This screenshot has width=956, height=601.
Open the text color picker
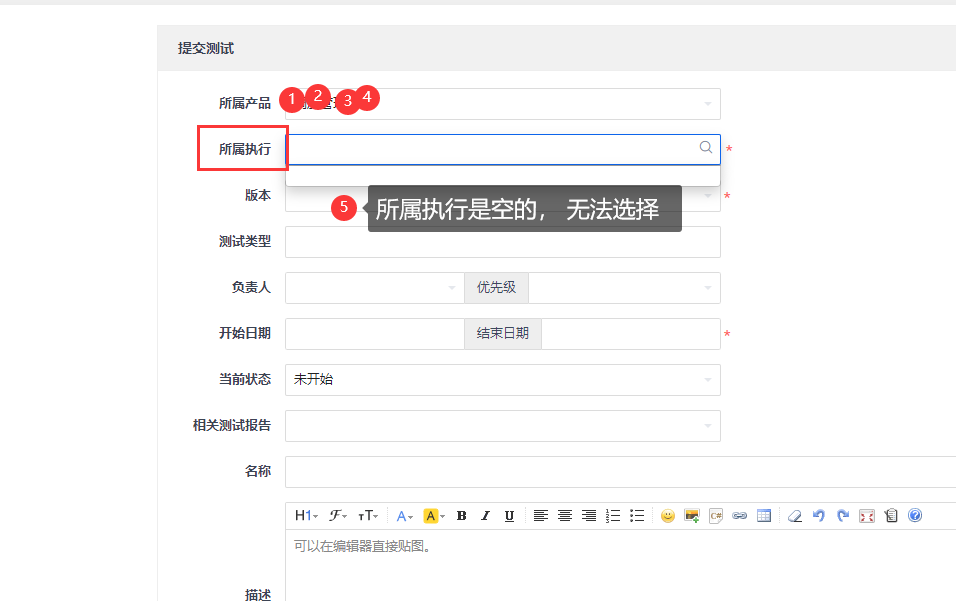[x=404, y=516]
